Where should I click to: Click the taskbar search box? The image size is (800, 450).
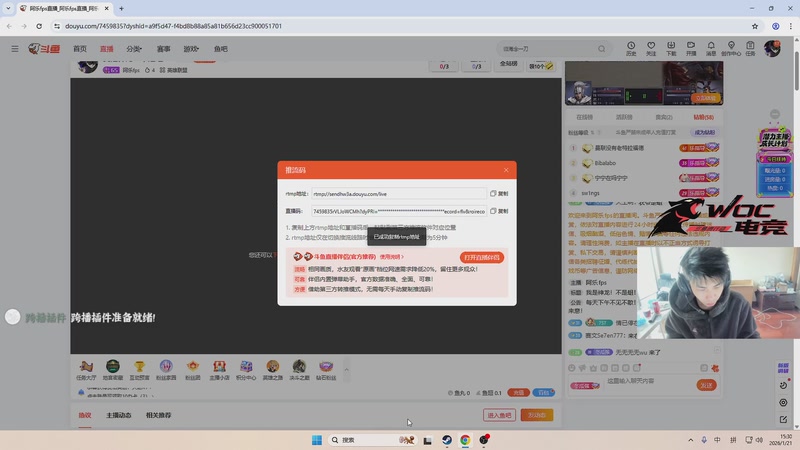point(372,440)
